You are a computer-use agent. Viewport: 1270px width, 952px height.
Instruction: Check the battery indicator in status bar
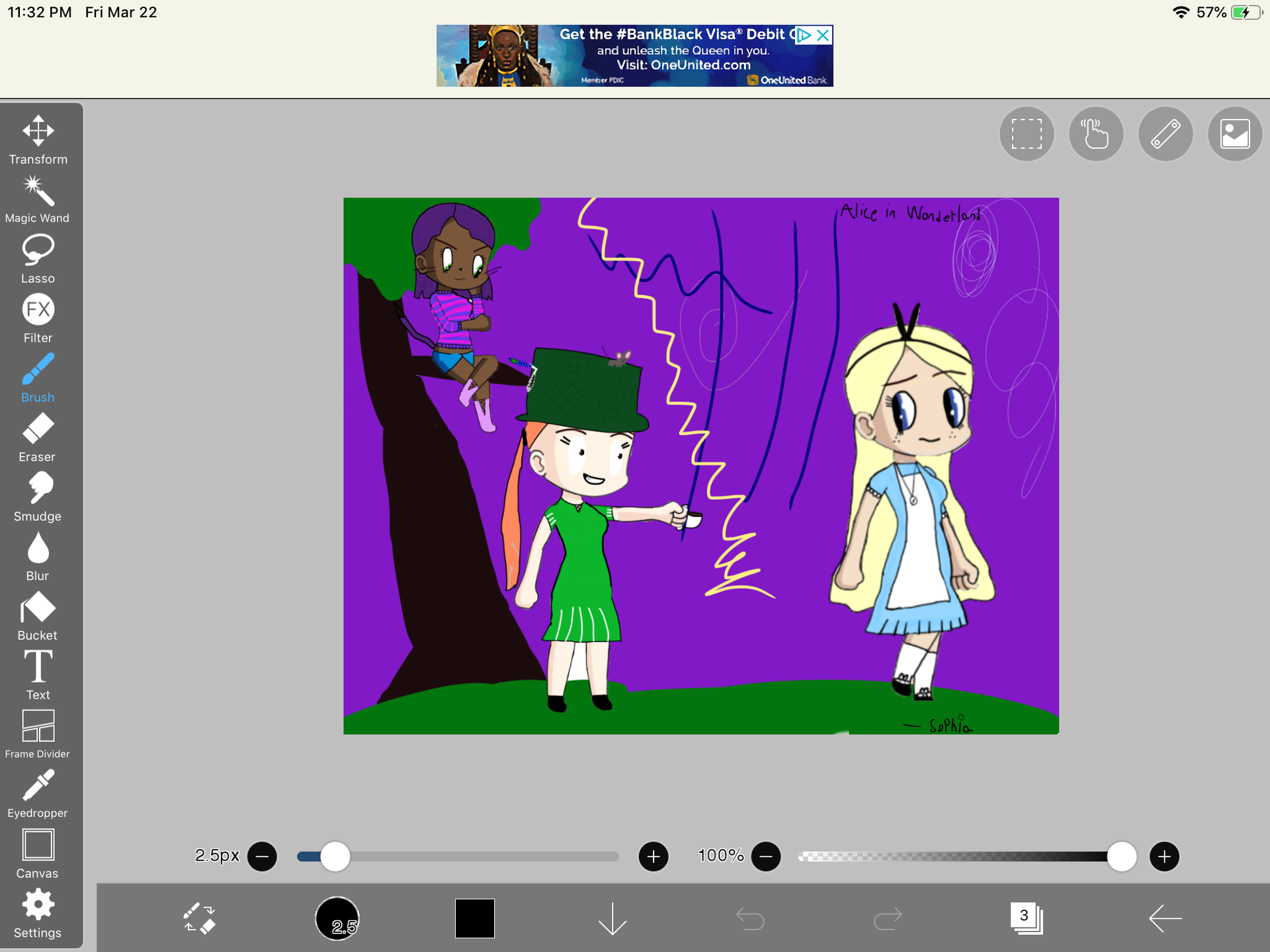tap(1247, 13)
